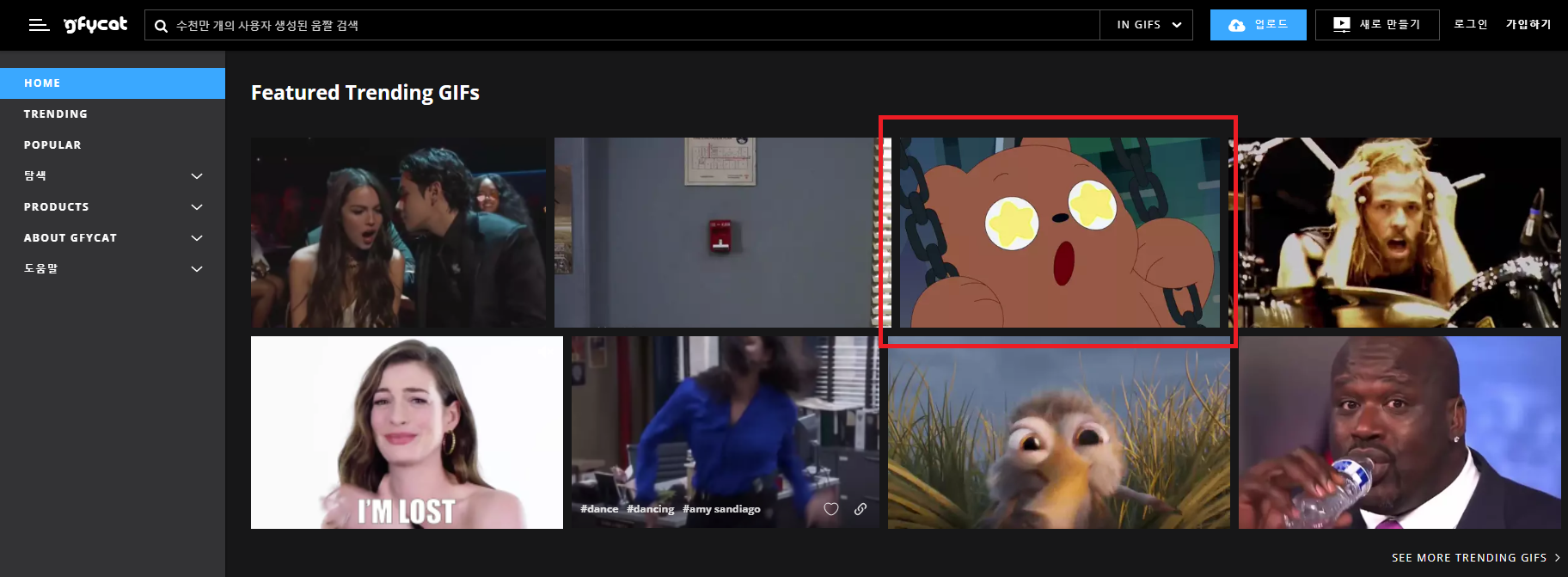Image resolution: width=1568 pixels, height=577 pixels.
Task: Click the #dance tag
Action: pyautogui.click(x=599, y=509)
